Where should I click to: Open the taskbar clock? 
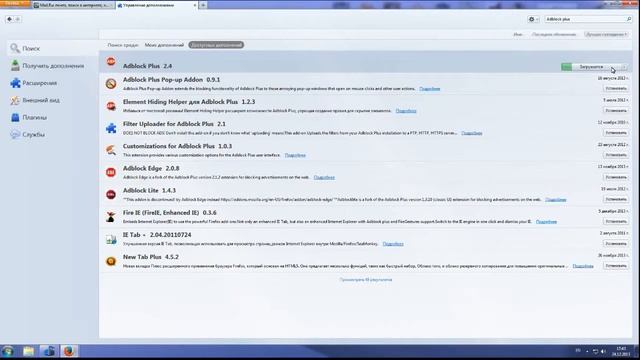pos(621,351)
